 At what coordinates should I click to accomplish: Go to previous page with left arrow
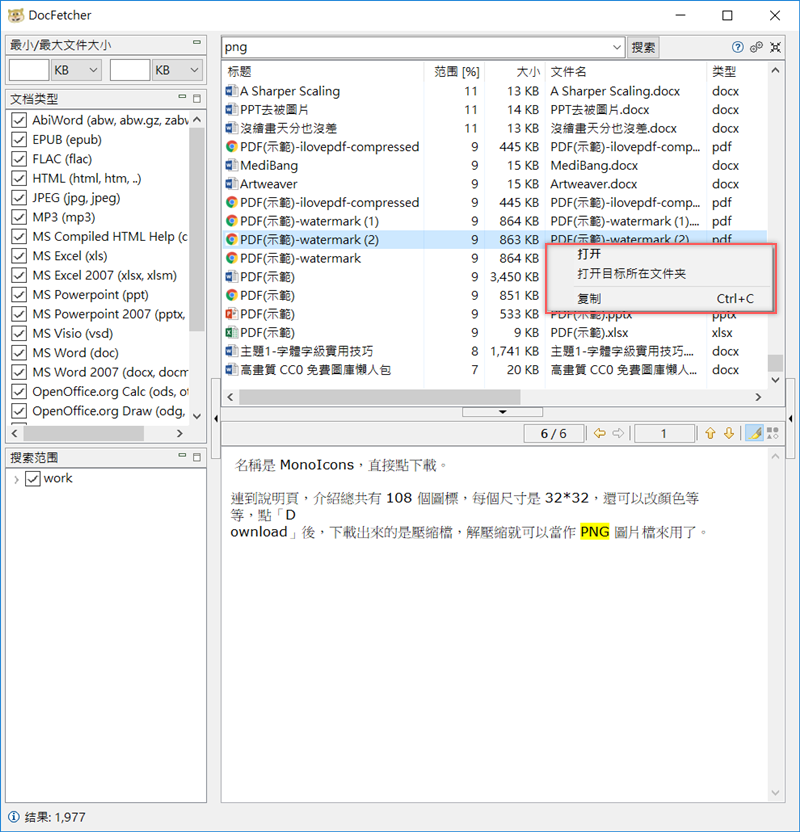point(600,434)
